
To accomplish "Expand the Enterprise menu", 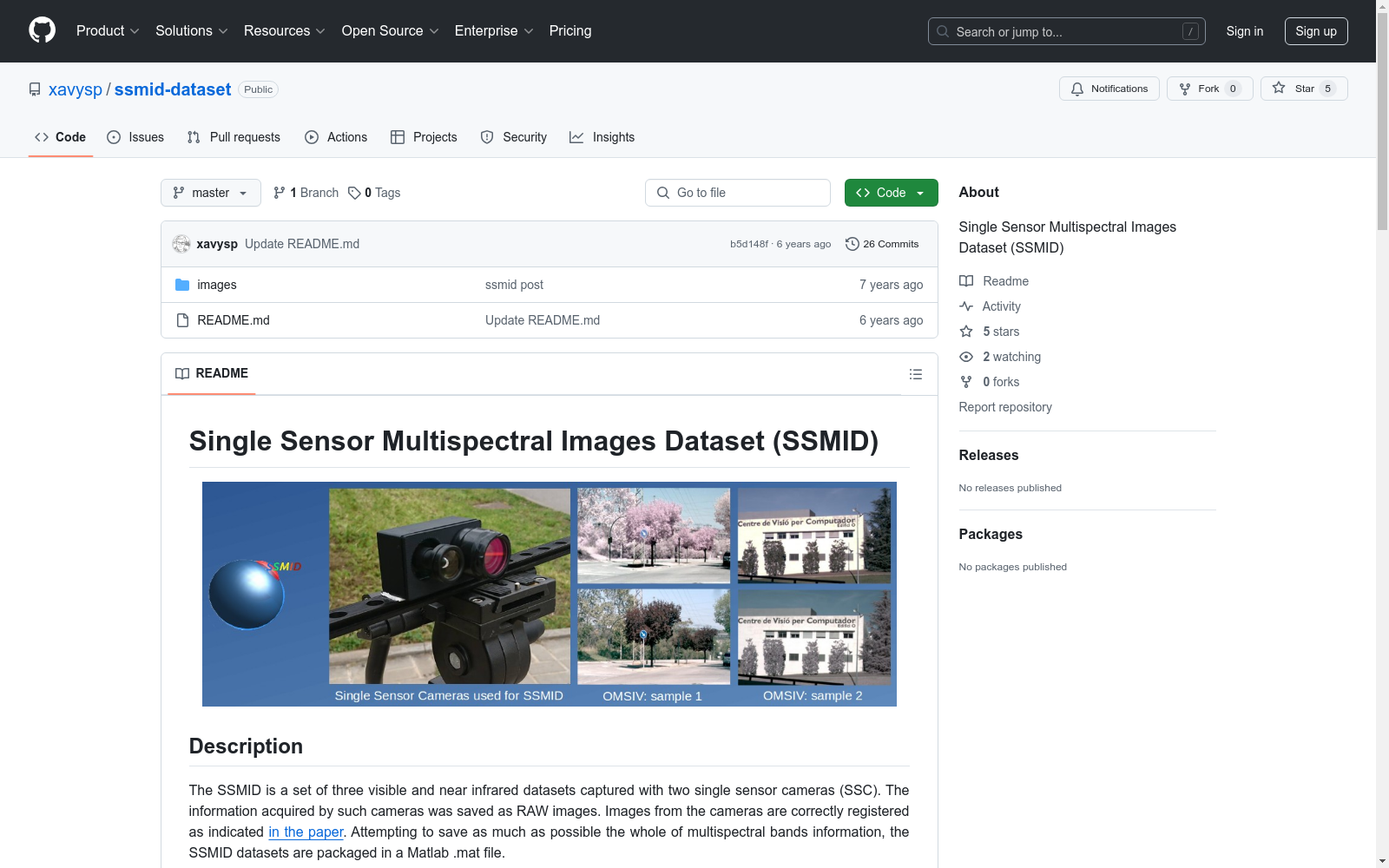I will coord(494,30).
